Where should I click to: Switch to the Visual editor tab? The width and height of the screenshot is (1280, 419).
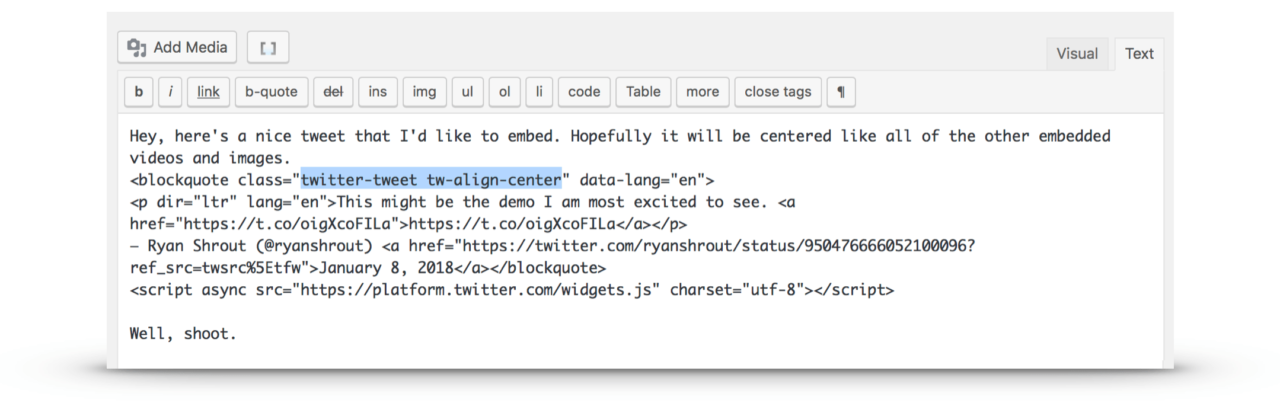[1077, 54]
